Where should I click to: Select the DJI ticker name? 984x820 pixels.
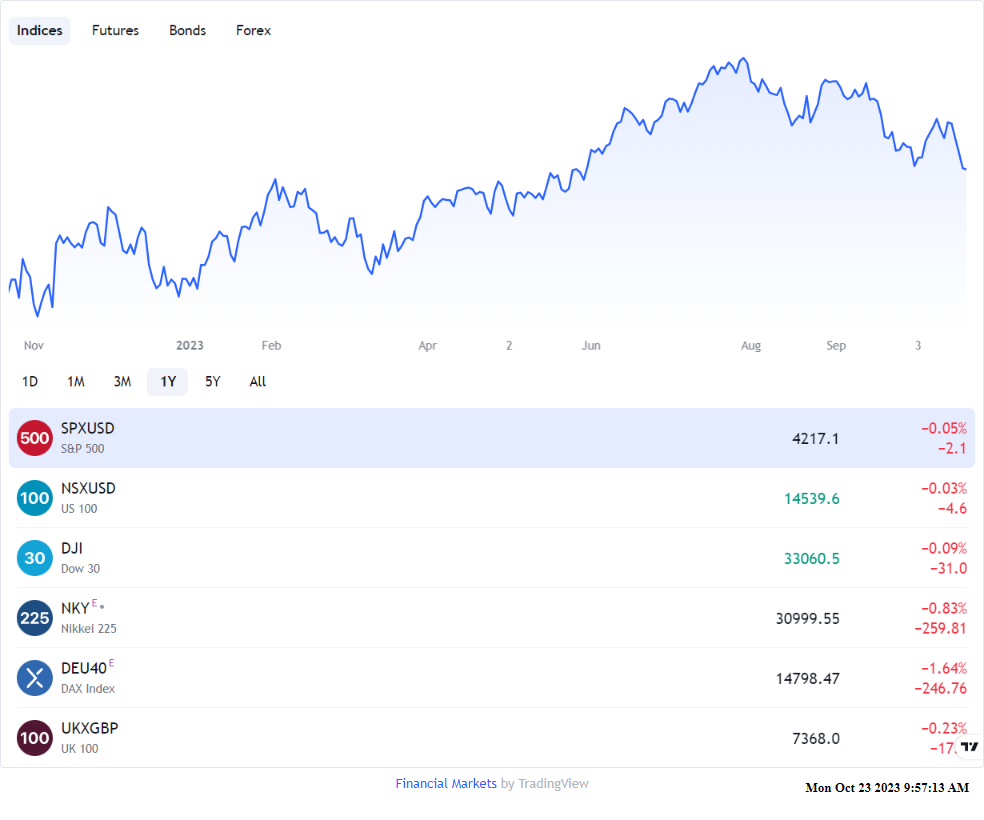pos(72,548)
